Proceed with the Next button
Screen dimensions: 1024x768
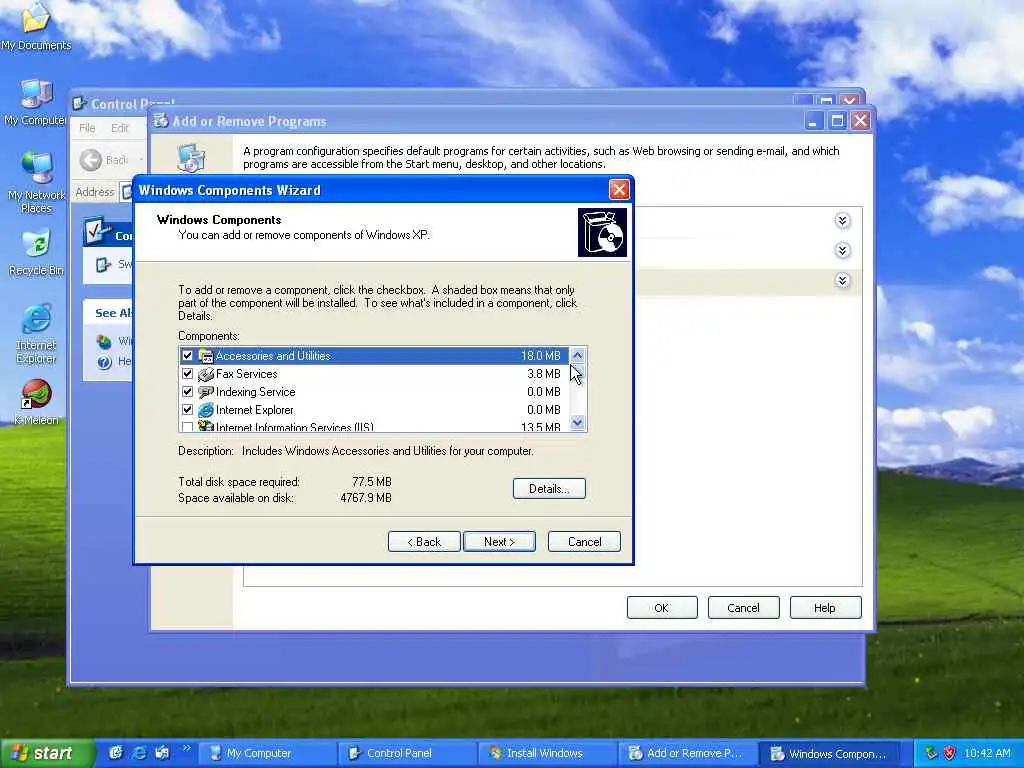pos(500,541)
